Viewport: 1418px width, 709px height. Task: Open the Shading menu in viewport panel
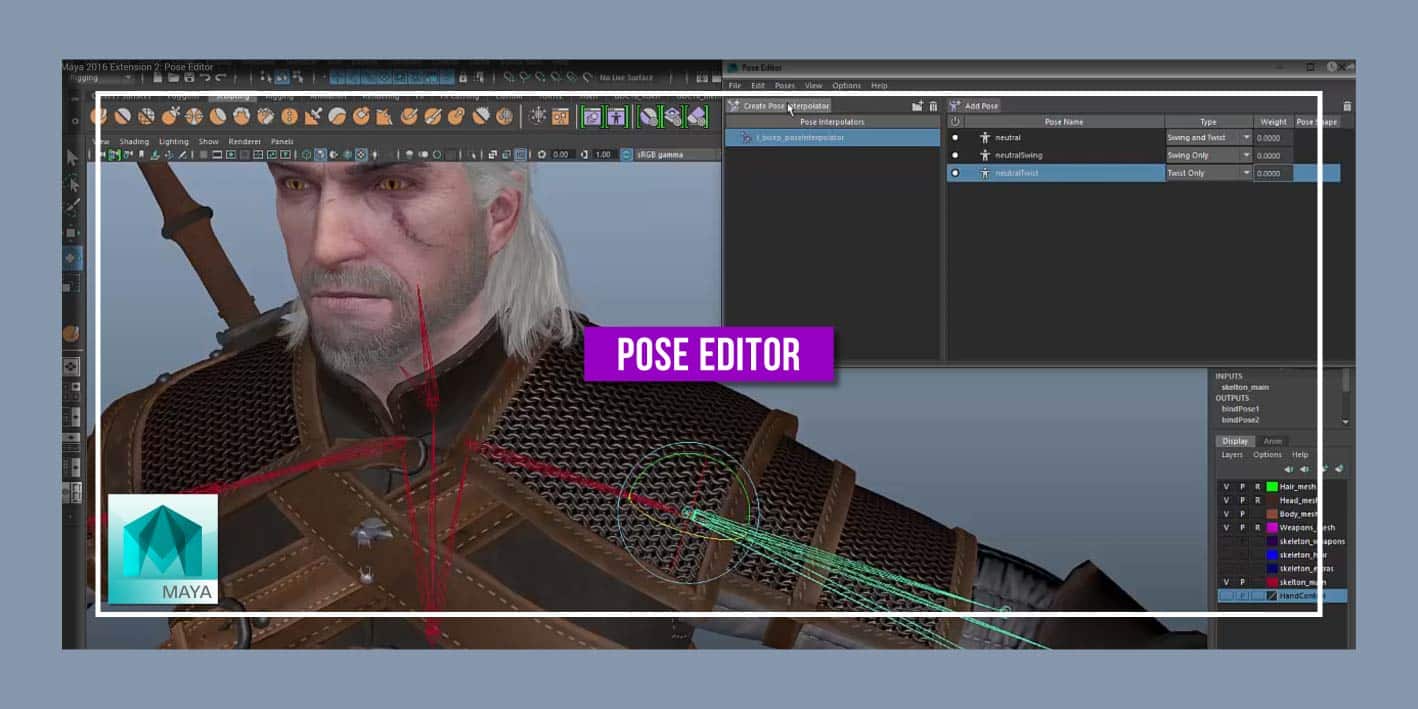134,142
